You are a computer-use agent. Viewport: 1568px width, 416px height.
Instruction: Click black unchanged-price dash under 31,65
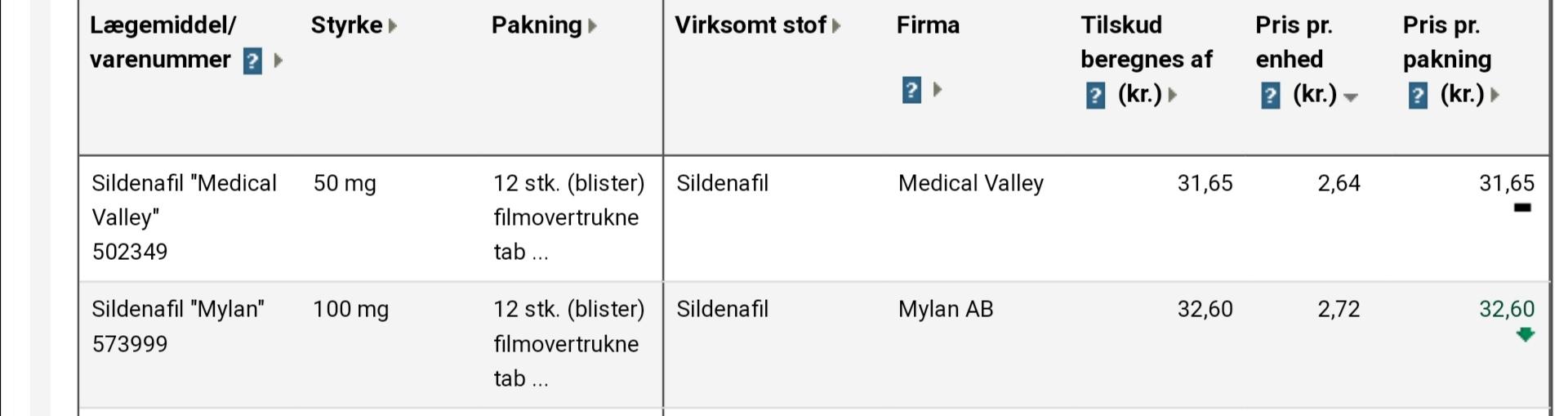pyautogui.click(x=1522, y=208)
